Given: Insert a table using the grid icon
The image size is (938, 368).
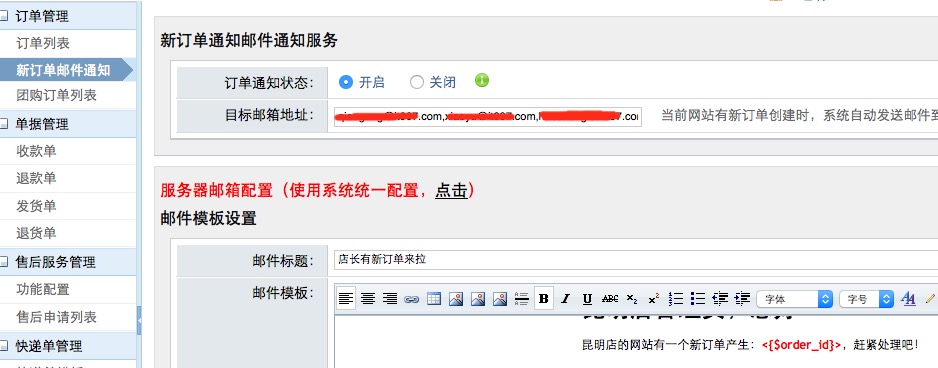Looking at the screenshot, I should click(434, 299).
